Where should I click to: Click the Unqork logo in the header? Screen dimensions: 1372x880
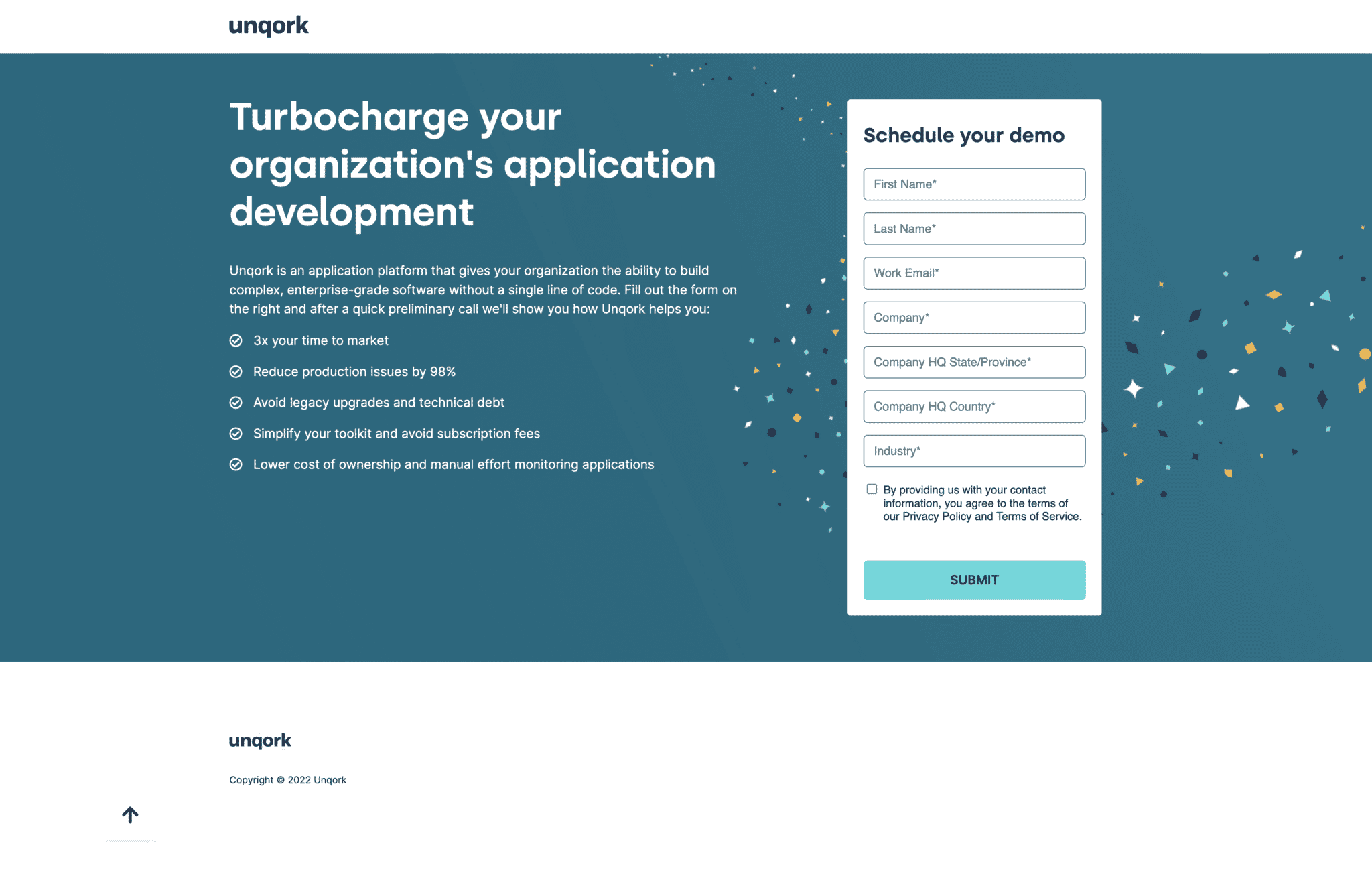click(268, 26)
